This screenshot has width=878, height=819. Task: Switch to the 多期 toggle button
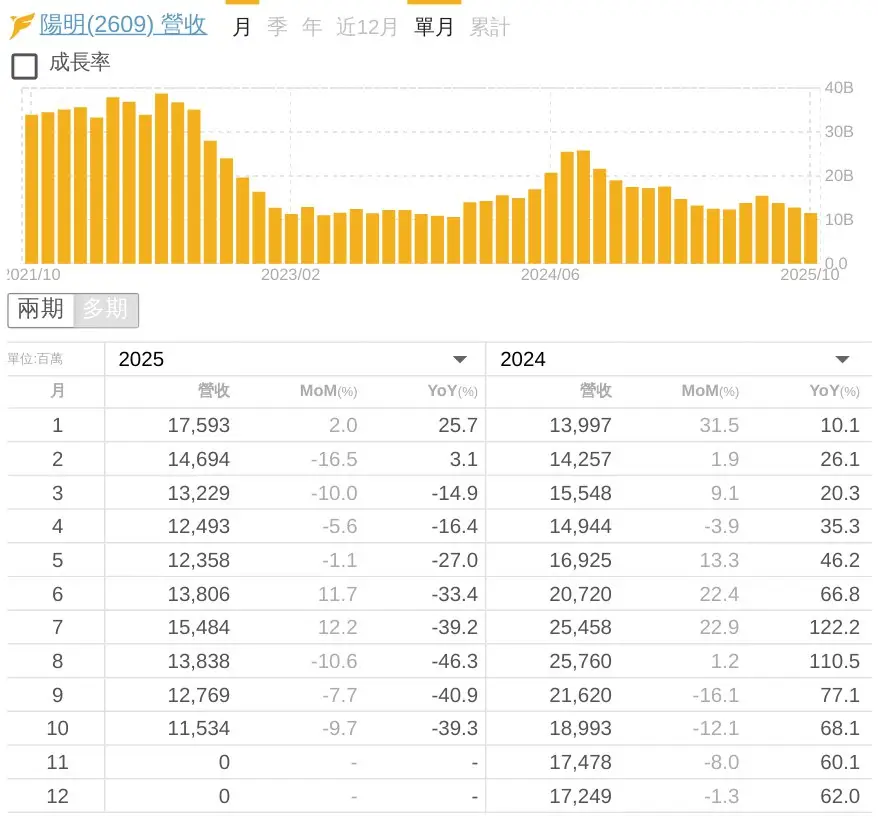point(105,310)
